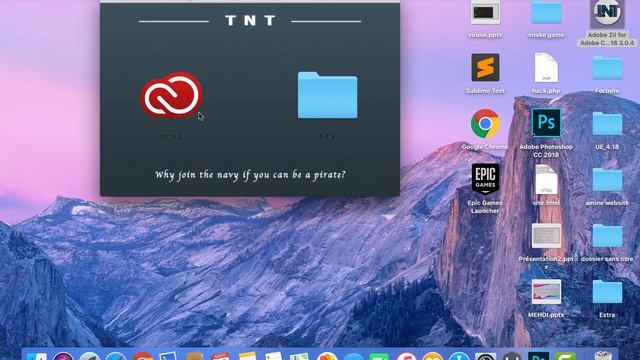Open Adobe Photoshop CC 2018 desktop icon

click(546, 122)
